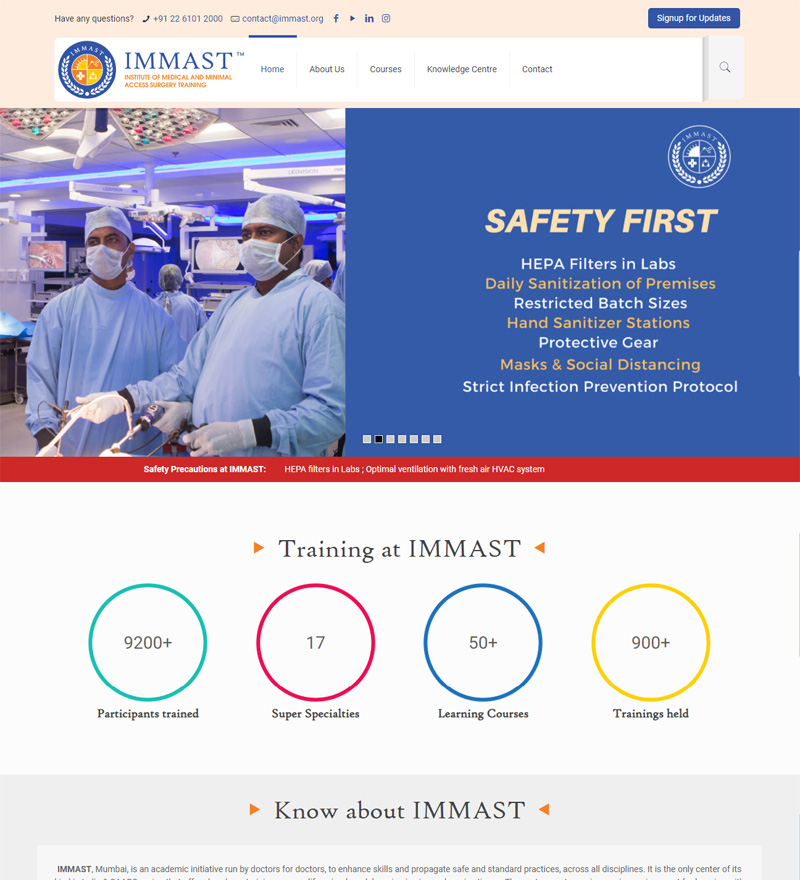Open the YouTube play icon in the top bar
The width and height of the screenshot is (800, 880).
352,19
